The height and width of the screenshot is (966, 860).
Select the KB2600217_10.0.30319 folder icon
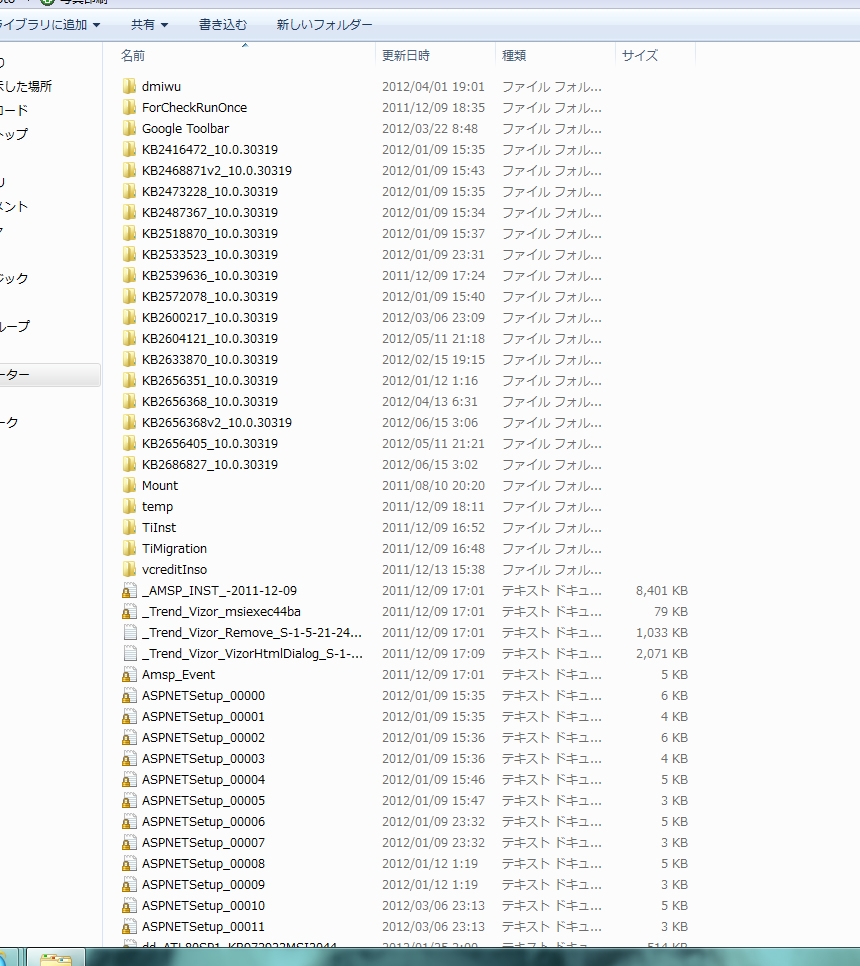point(129,317)
